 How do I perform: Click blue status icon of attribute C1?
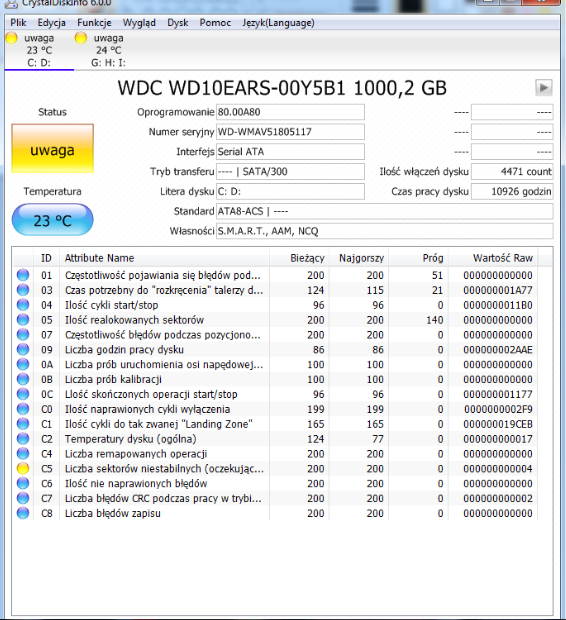click(23, 424)
